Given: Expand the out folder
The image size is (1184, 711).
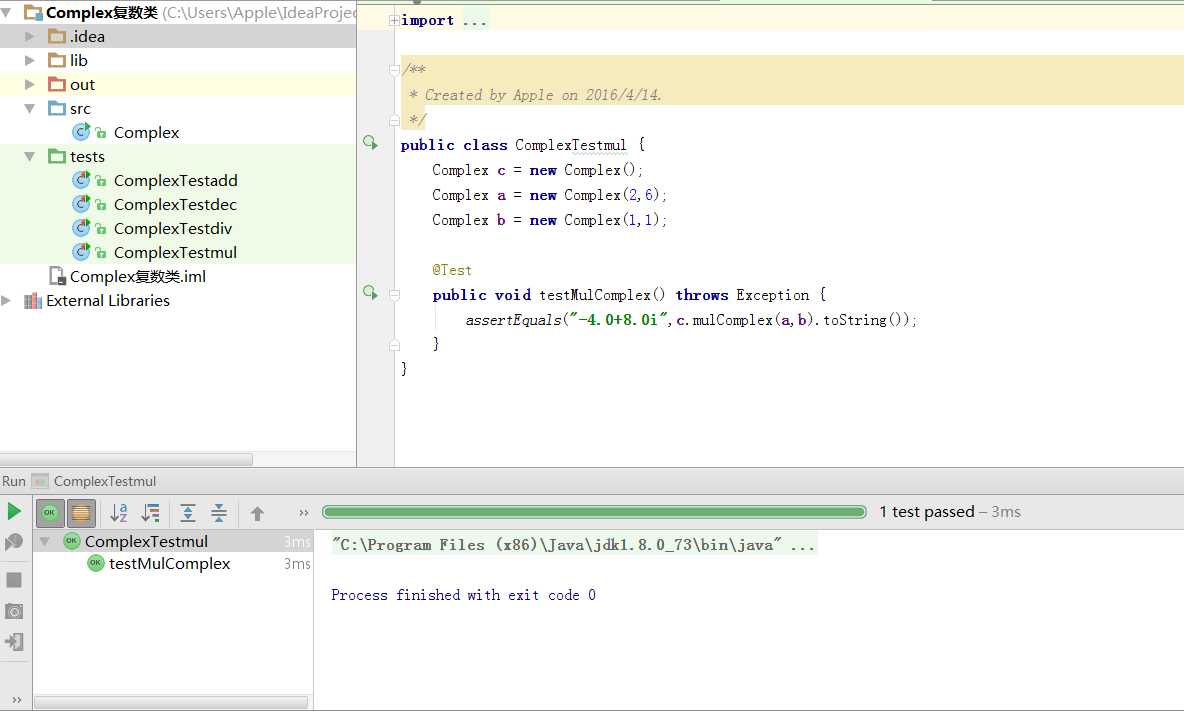Looking at the screenshot, I should point(30,85).
